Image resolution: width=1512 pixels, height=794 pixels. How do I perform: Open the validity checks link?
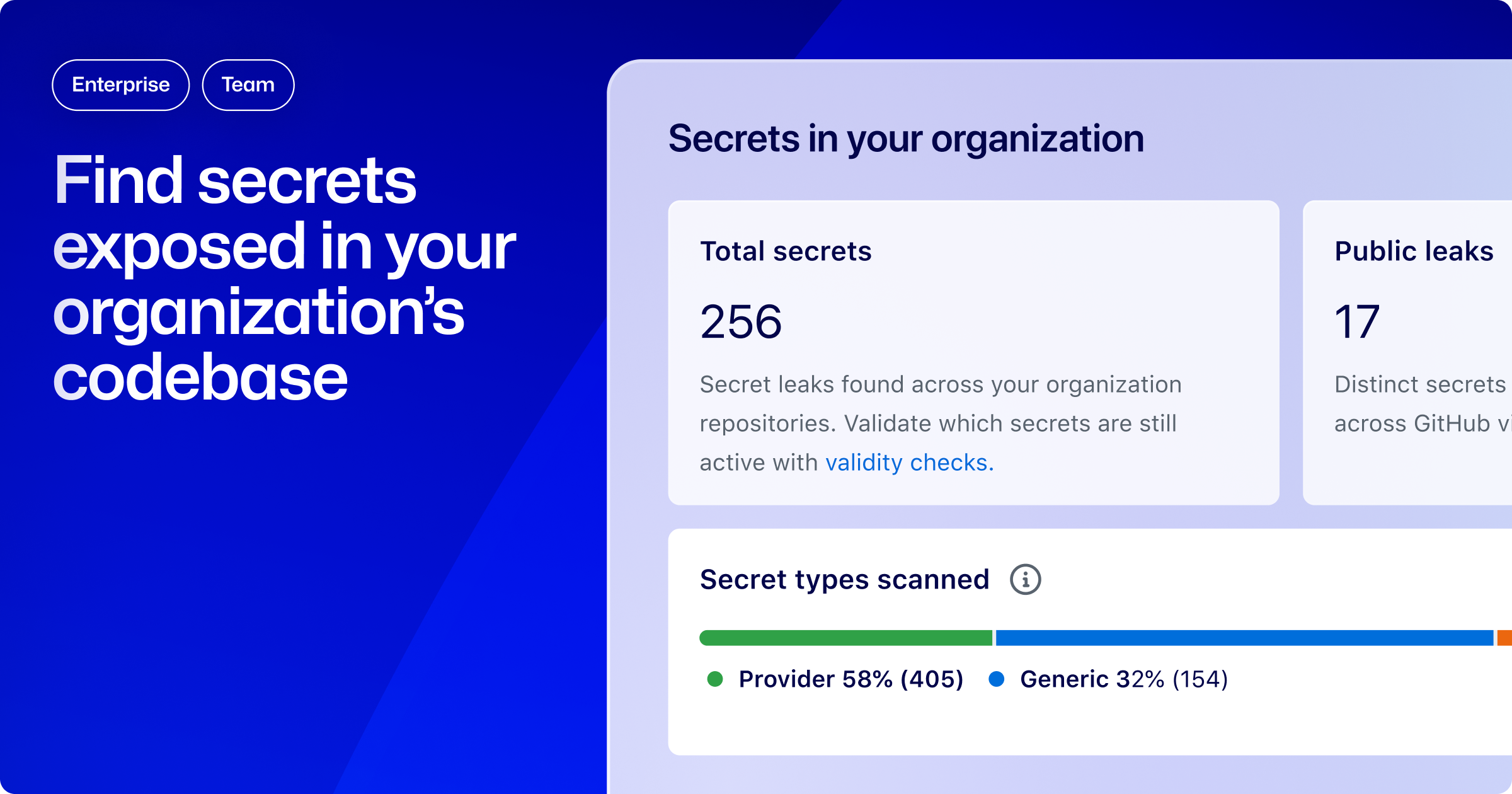(909, 463)
